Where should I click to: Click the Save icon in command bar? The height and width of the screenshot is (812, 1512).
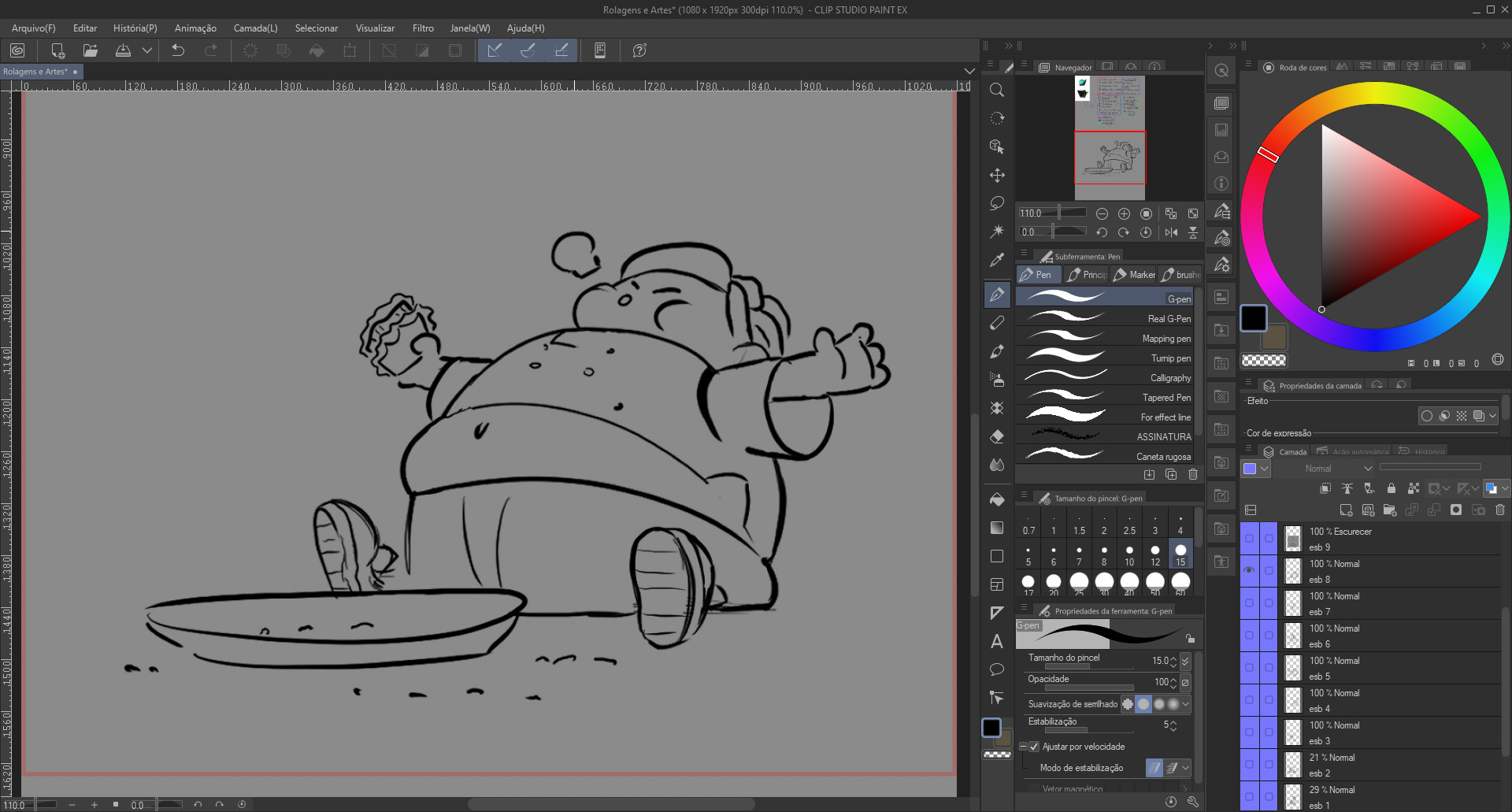click(123, 50)
